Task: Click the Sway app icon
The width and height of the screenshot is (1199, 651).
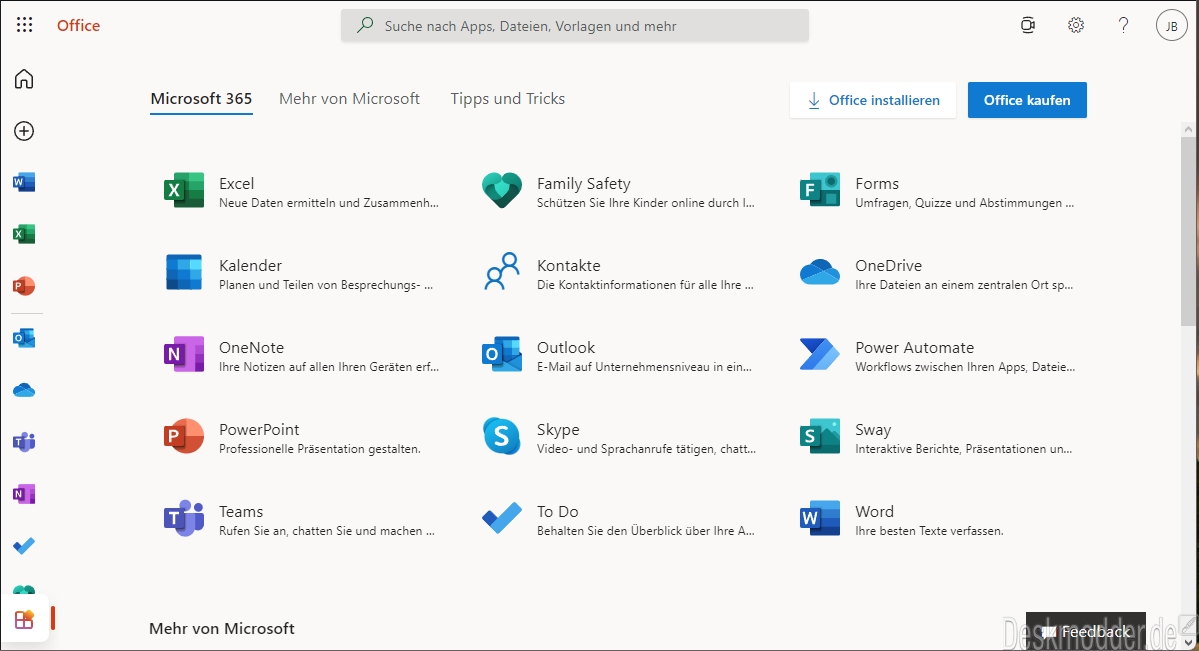Action: click(x=820, y=436)
